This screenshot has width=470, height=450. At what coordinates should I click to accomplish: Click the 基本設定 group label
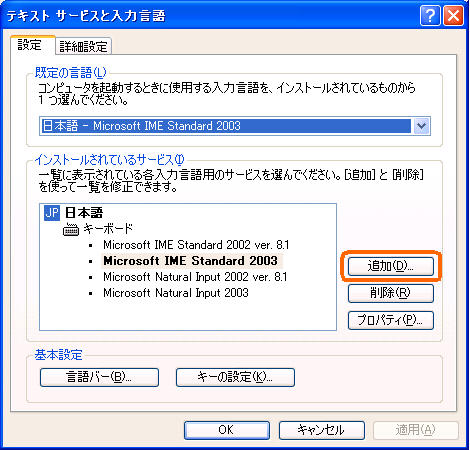pos(58,354)
